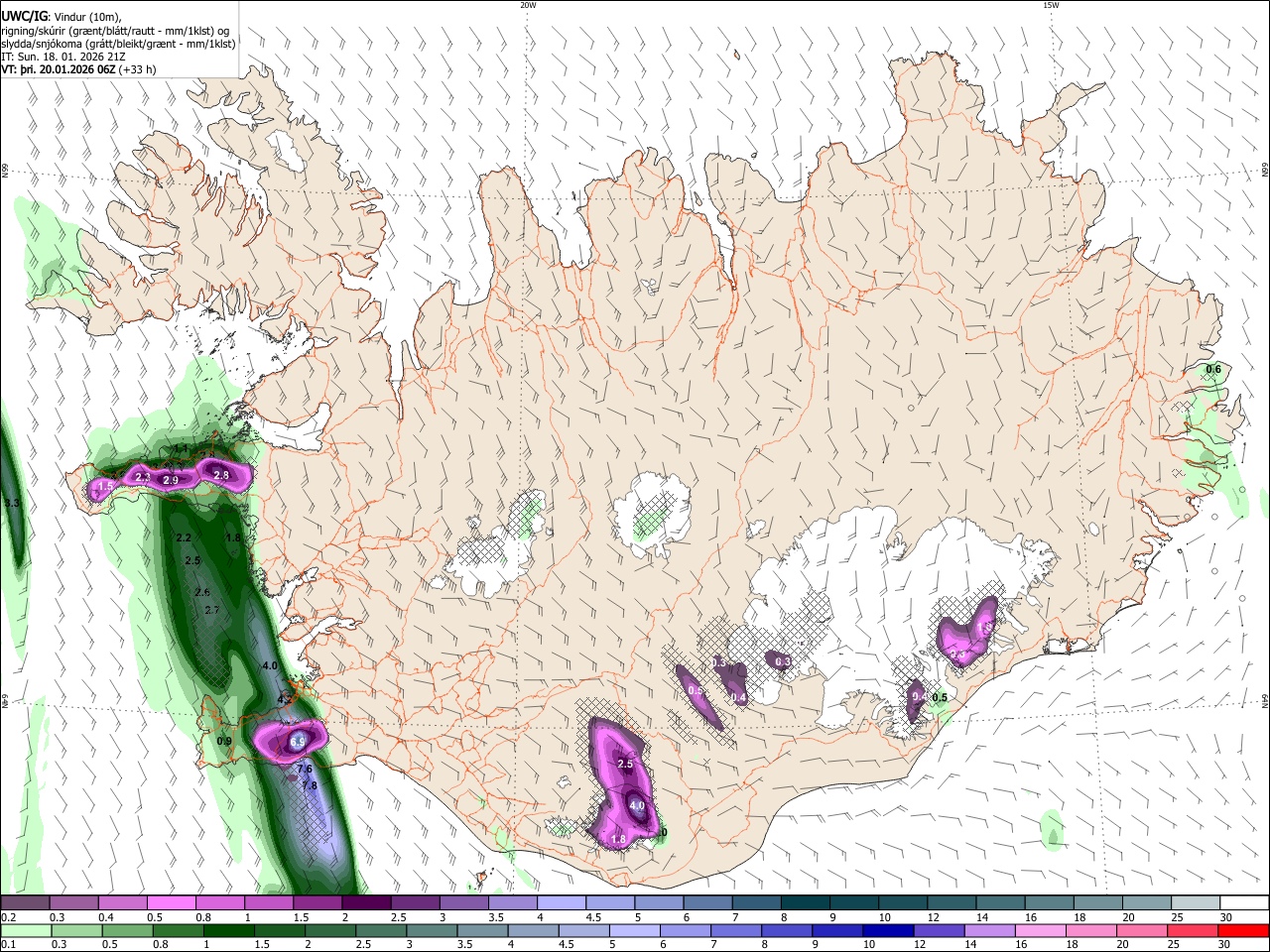Click the 0.6 value in the east
This screenshot has height=952, width=1270.
click(x=1212, y=369)
